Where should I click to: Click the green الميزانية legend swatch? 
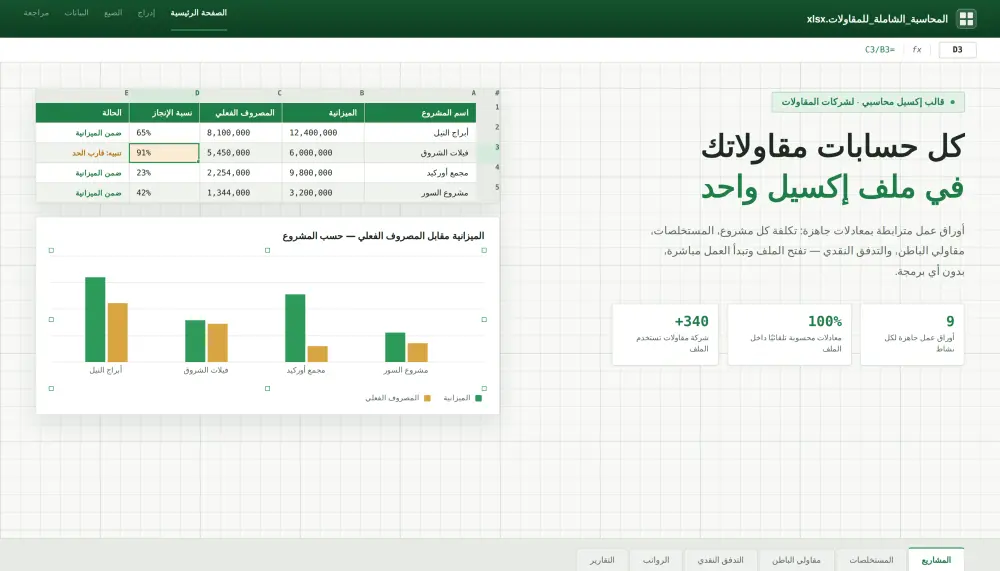(478, 398)
